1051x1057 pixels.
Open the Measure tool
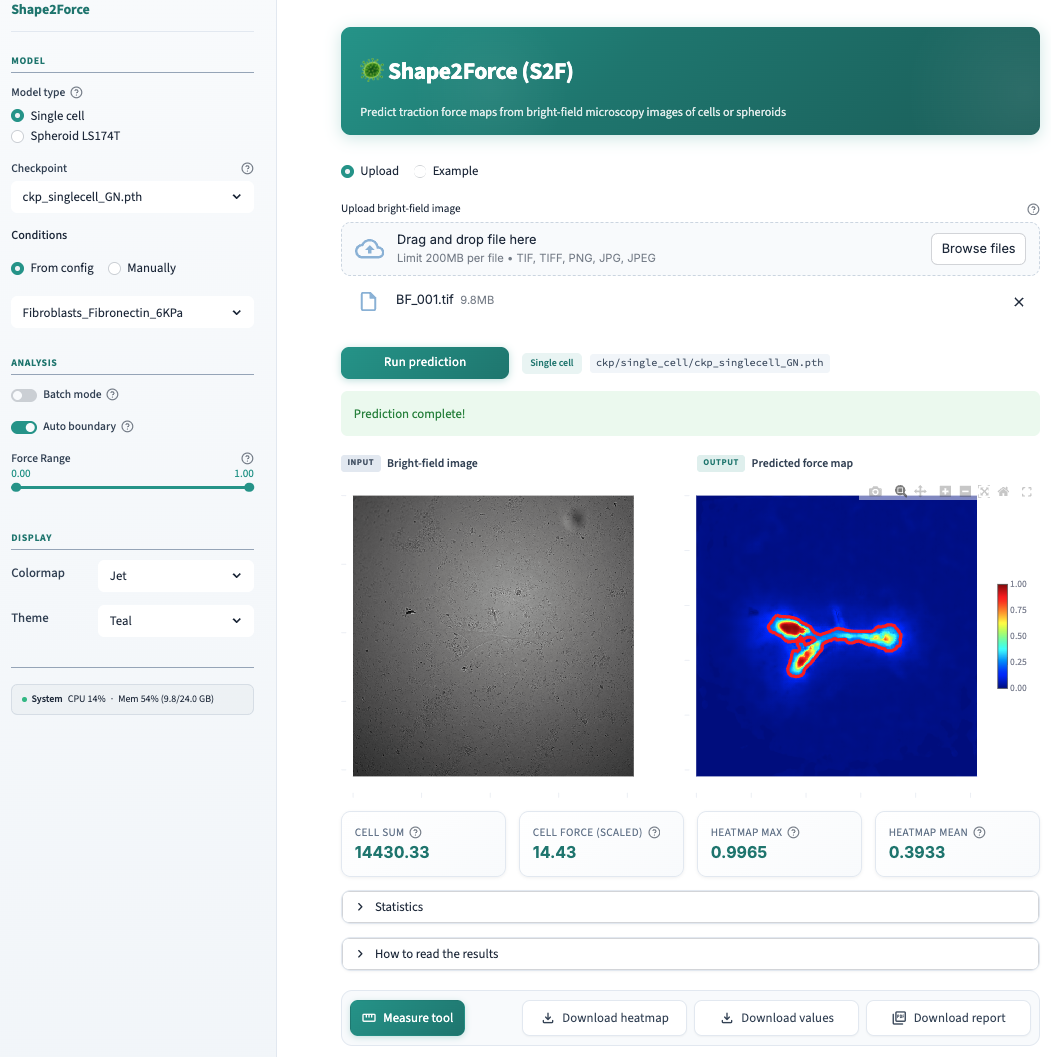click(x=407, y=1017)
